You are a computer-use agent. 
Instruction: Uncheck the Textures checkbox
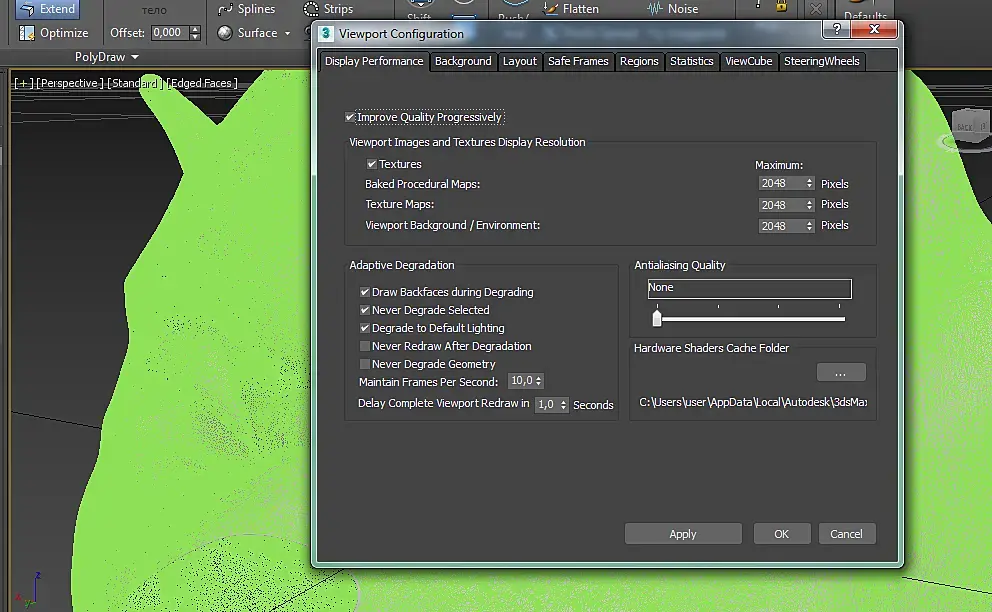[x=372, y=164]
